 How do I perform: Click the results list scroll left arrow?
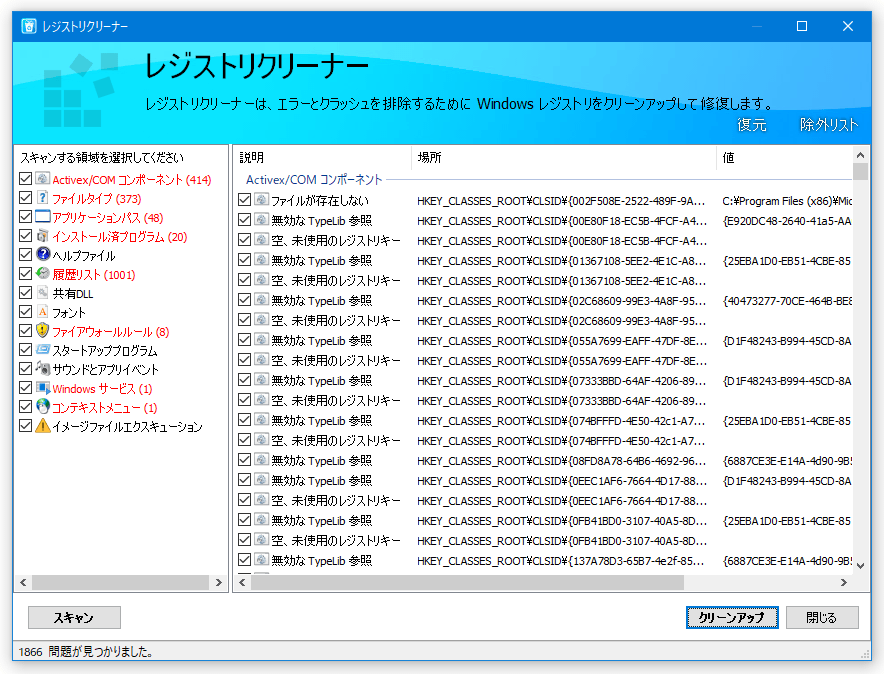(x=242, y=583)
